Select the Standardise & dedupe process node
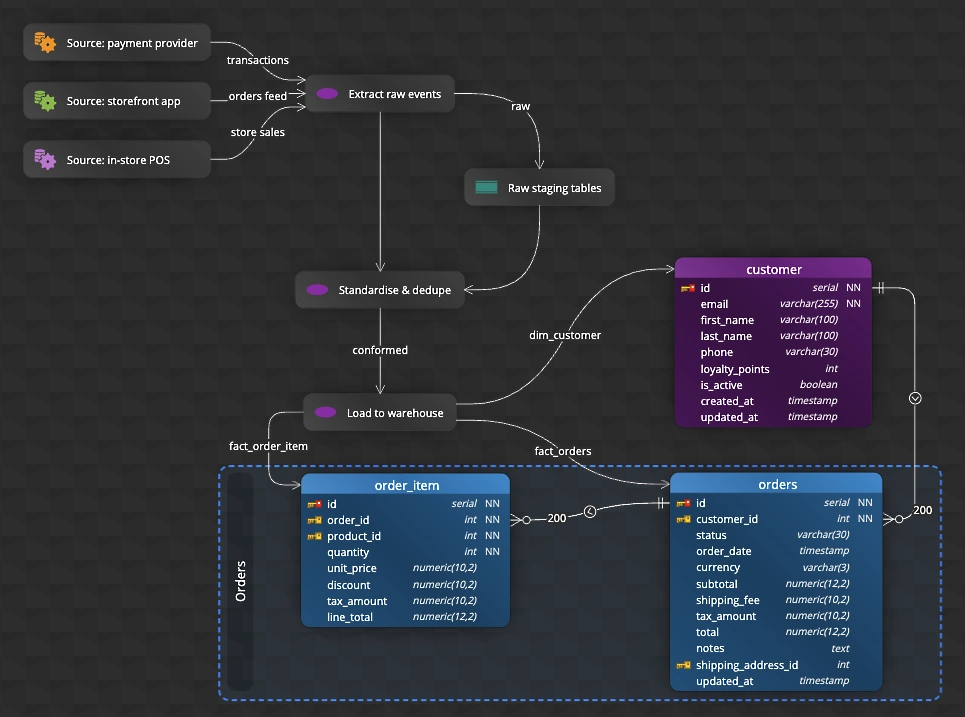 click(380, 289)
